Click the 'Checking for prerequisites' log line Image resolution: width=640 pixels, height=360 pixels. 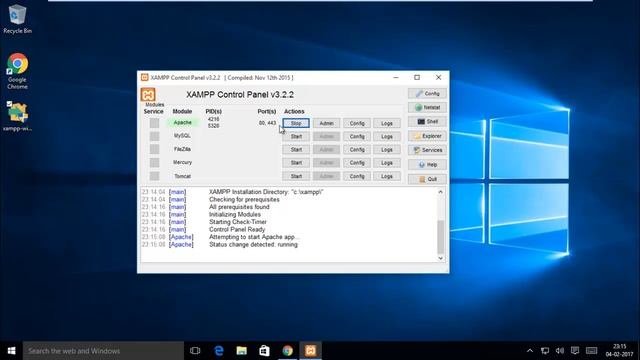coord(244,200)
